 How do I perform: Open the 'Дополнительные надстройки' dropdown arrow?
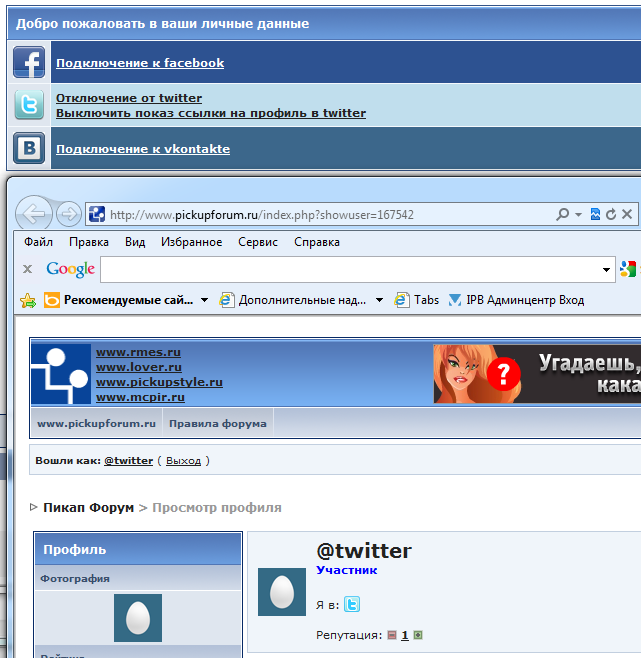tap(379, 300)
